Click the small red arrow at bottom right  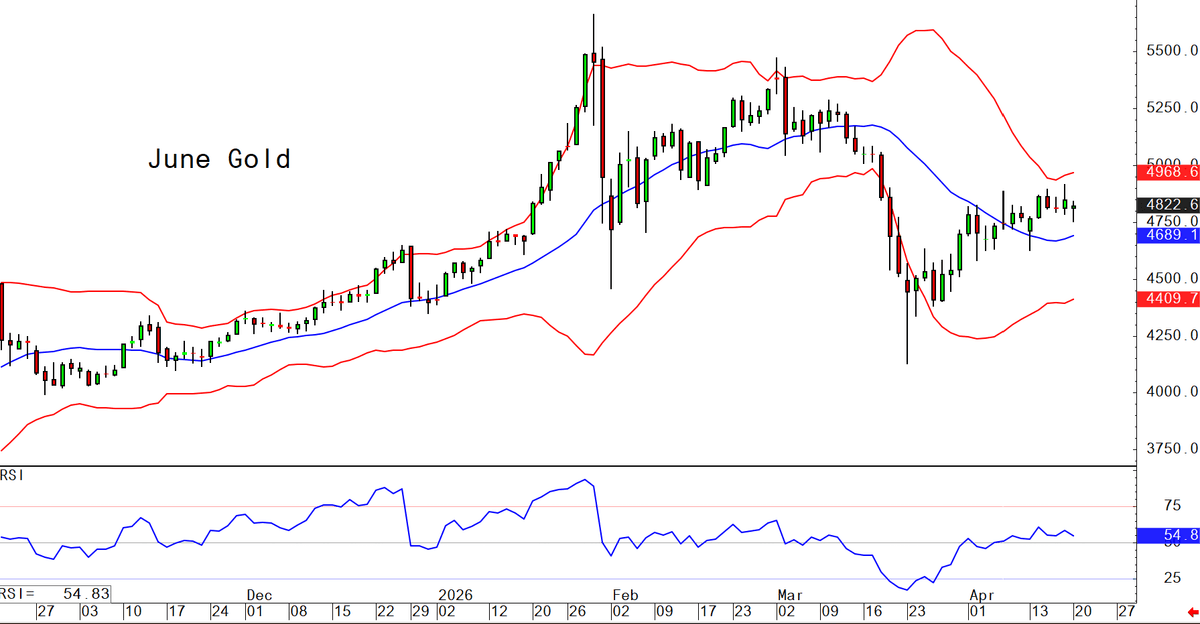point(1191,612)
